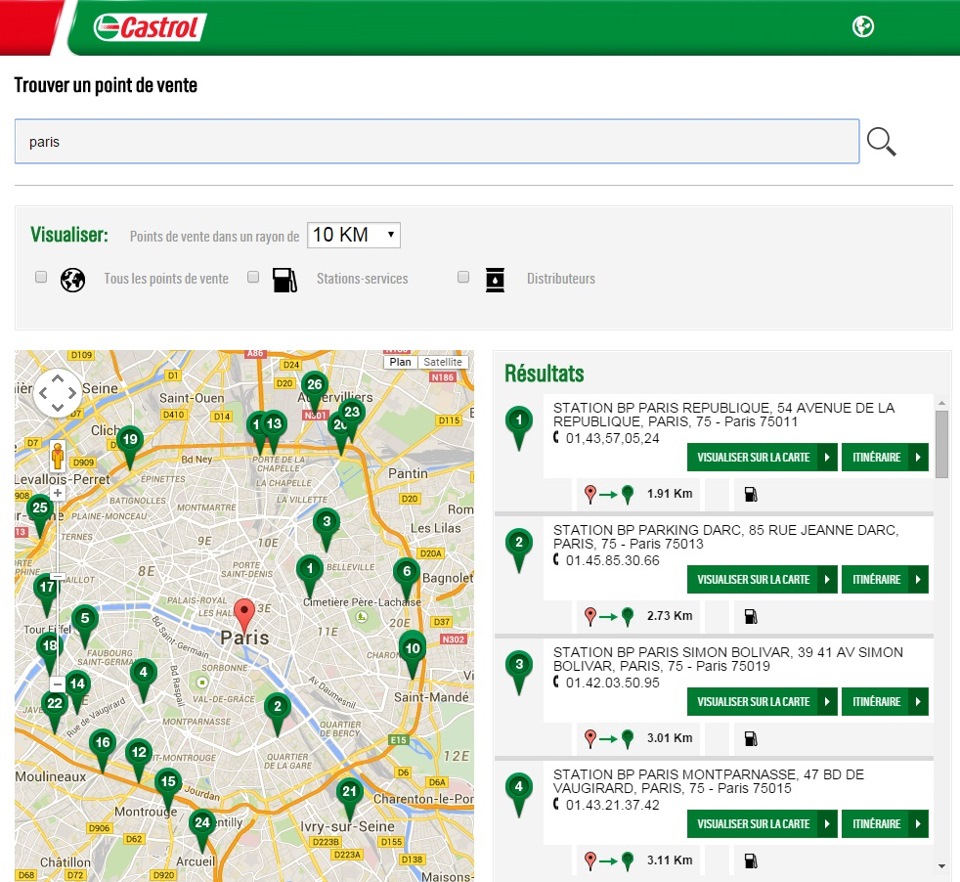
Task: Click the map zoom in plus button
Action: [x=58, y=493]
